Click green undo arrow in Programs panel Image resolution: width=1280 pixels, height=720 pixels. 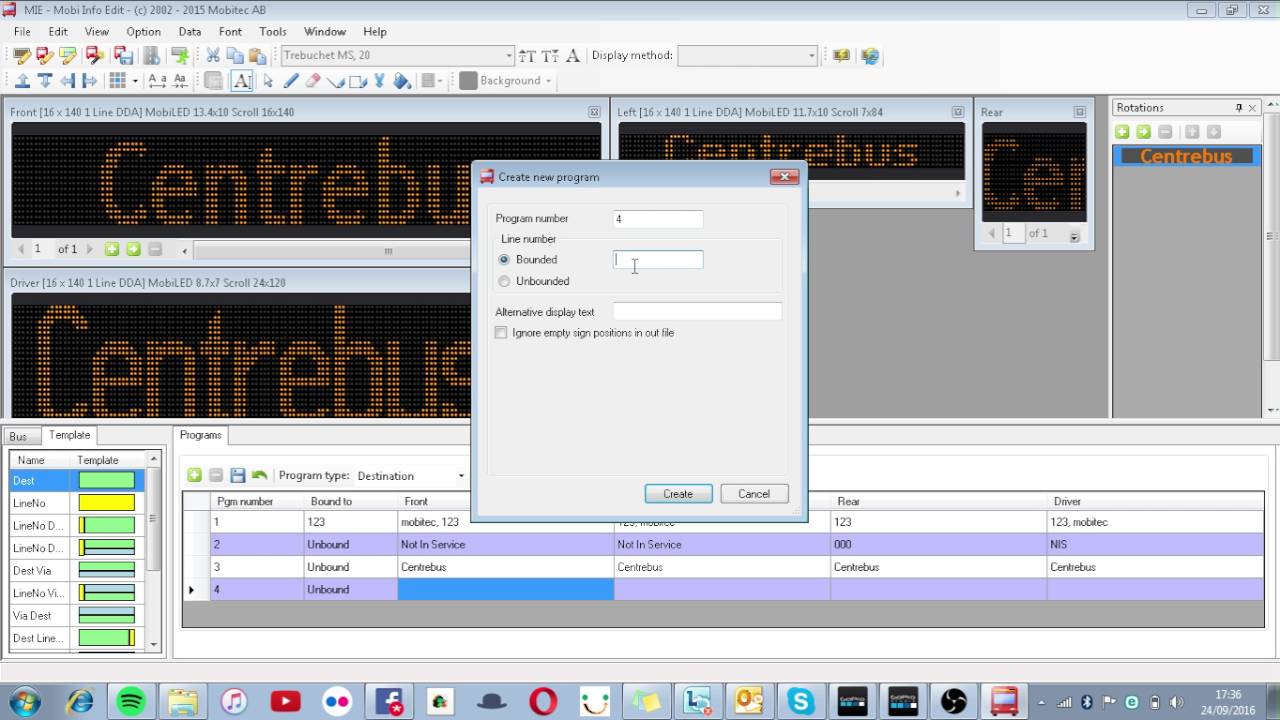tap(259, 476)
